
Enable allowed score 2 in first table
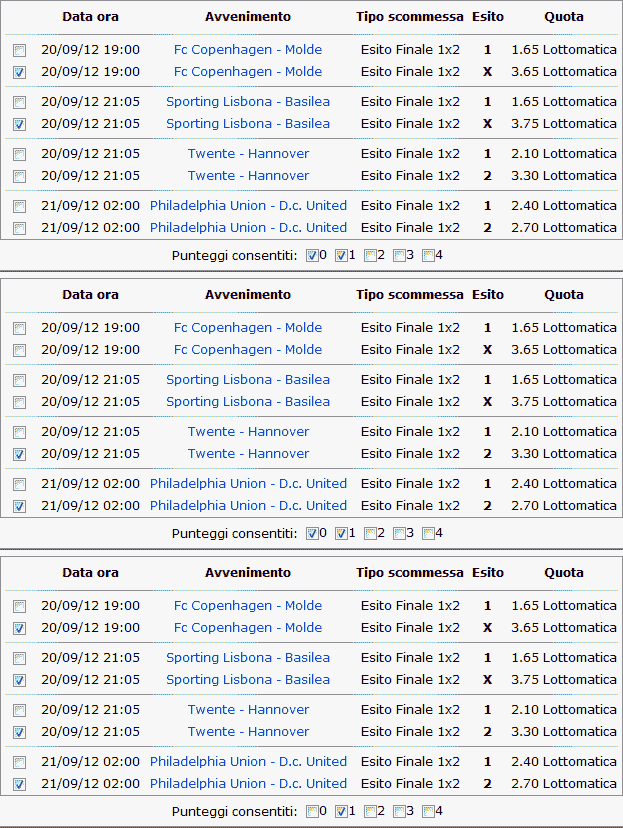pos(370,255)
